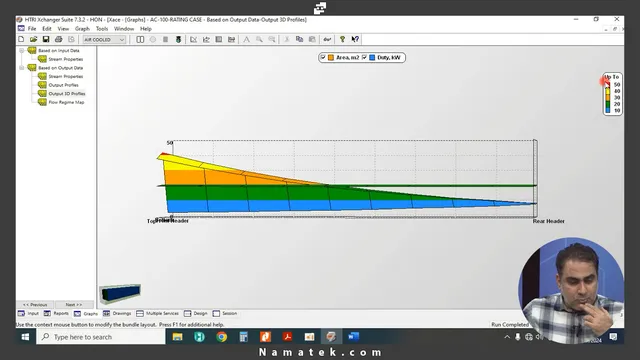Switch to the Drawings tab
This screenshot has height=360, width=640.
117,313
